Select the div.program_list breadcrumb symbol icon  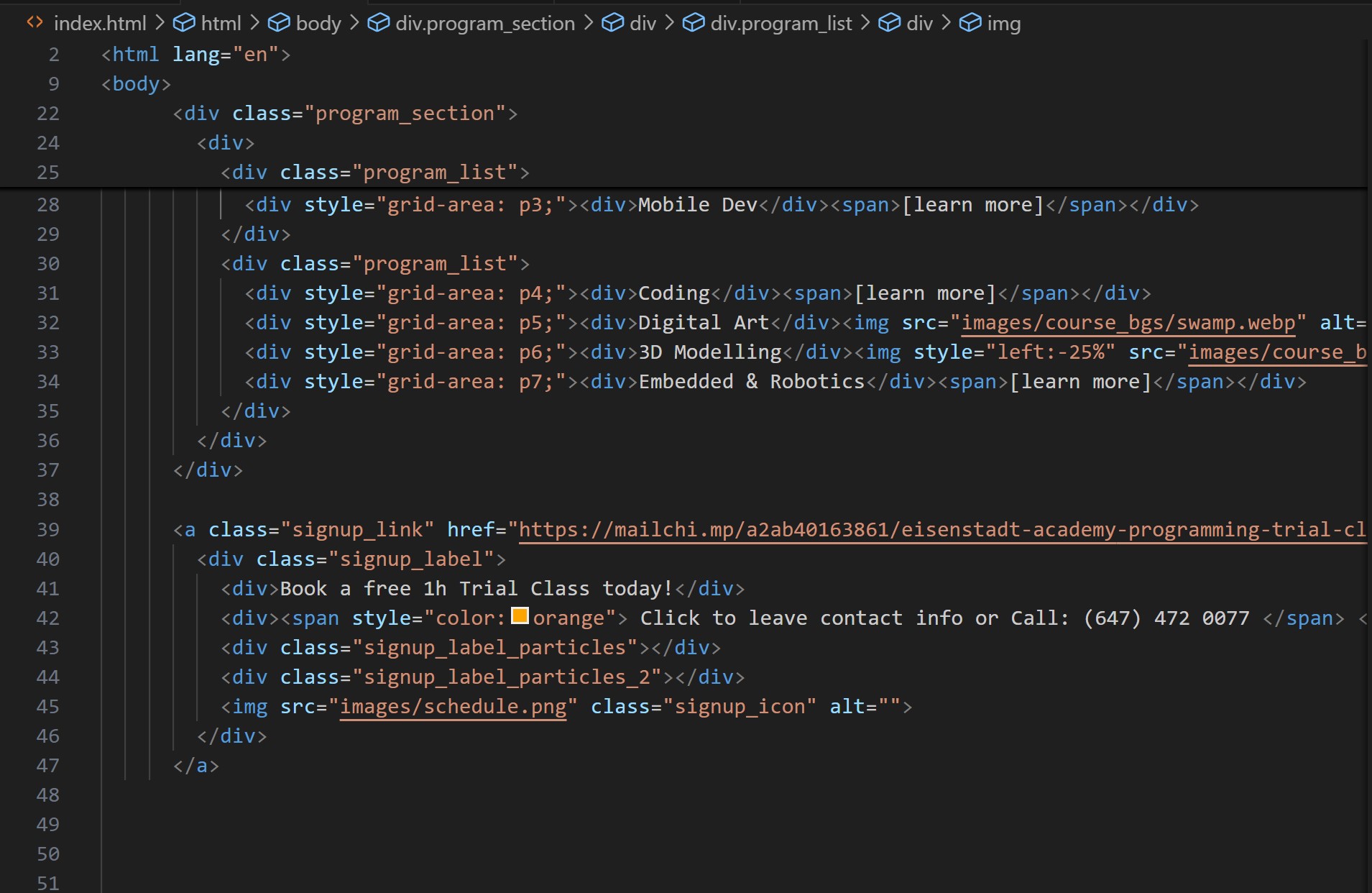[693, 23]
